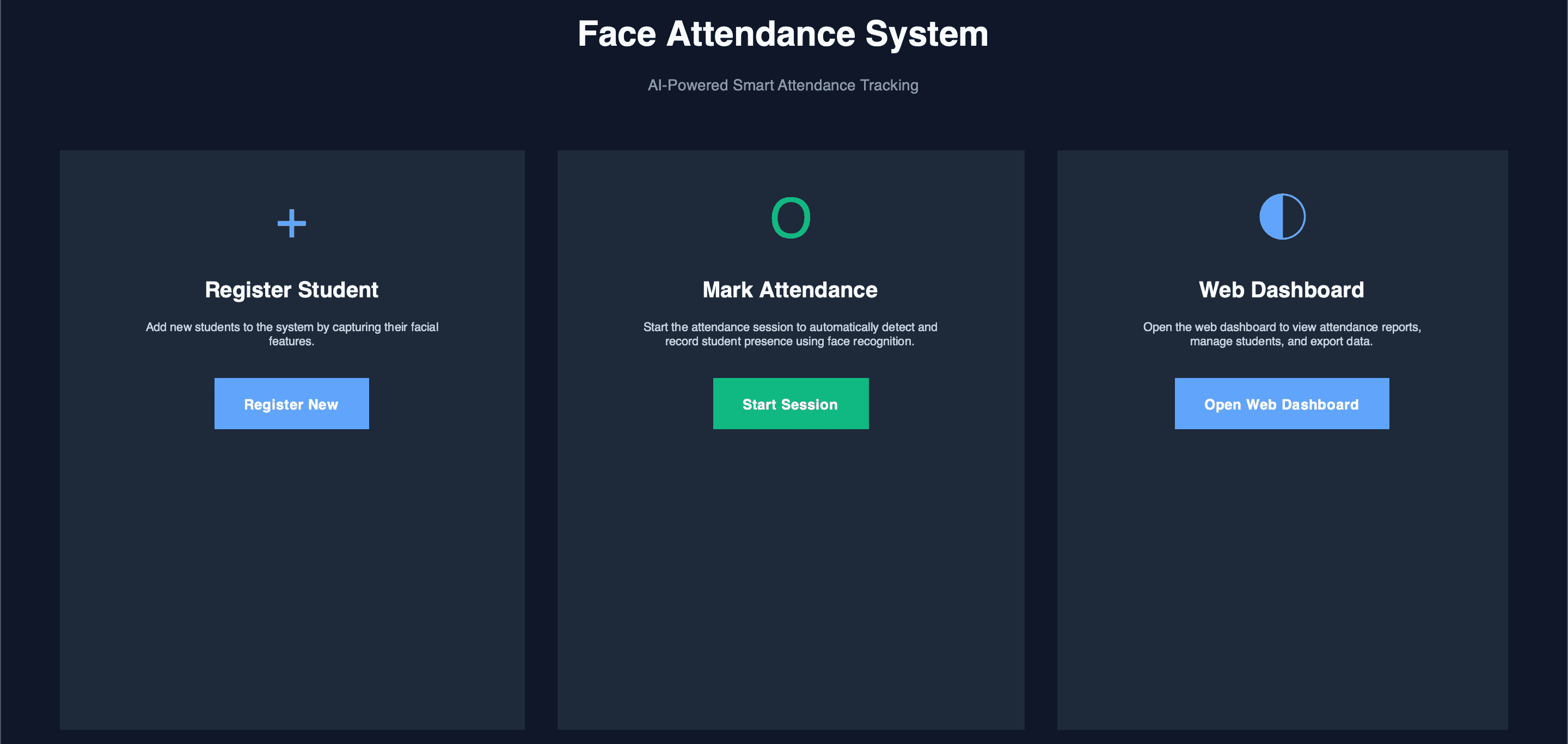Select the green ring graphic on the attendance card
1568x744 pixels.
point(790,217)
